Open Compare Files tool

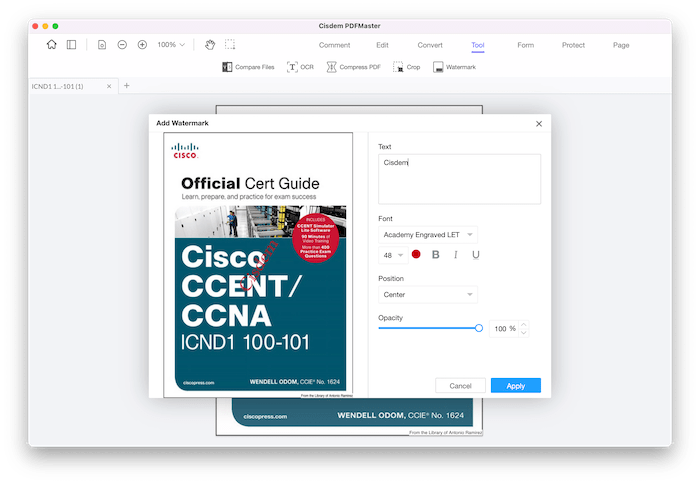(x=248, y=67)
